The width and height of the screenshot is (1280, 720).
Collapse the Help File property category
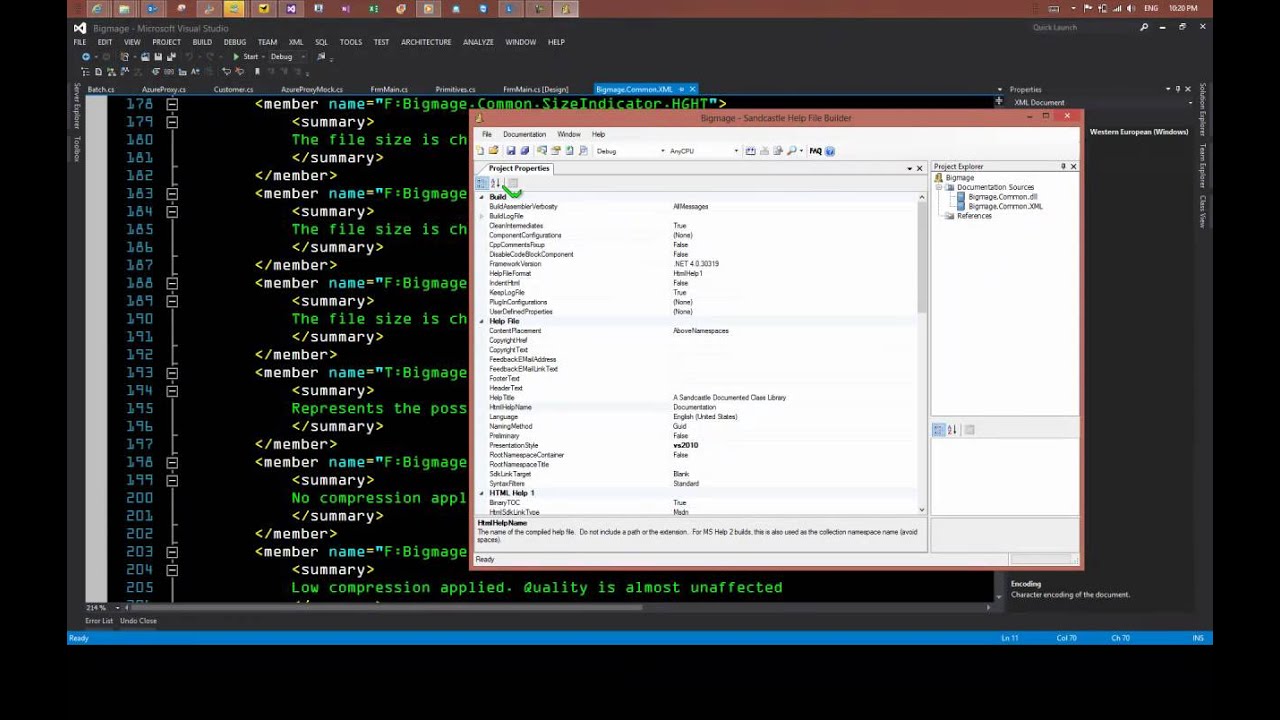(481, 321)
